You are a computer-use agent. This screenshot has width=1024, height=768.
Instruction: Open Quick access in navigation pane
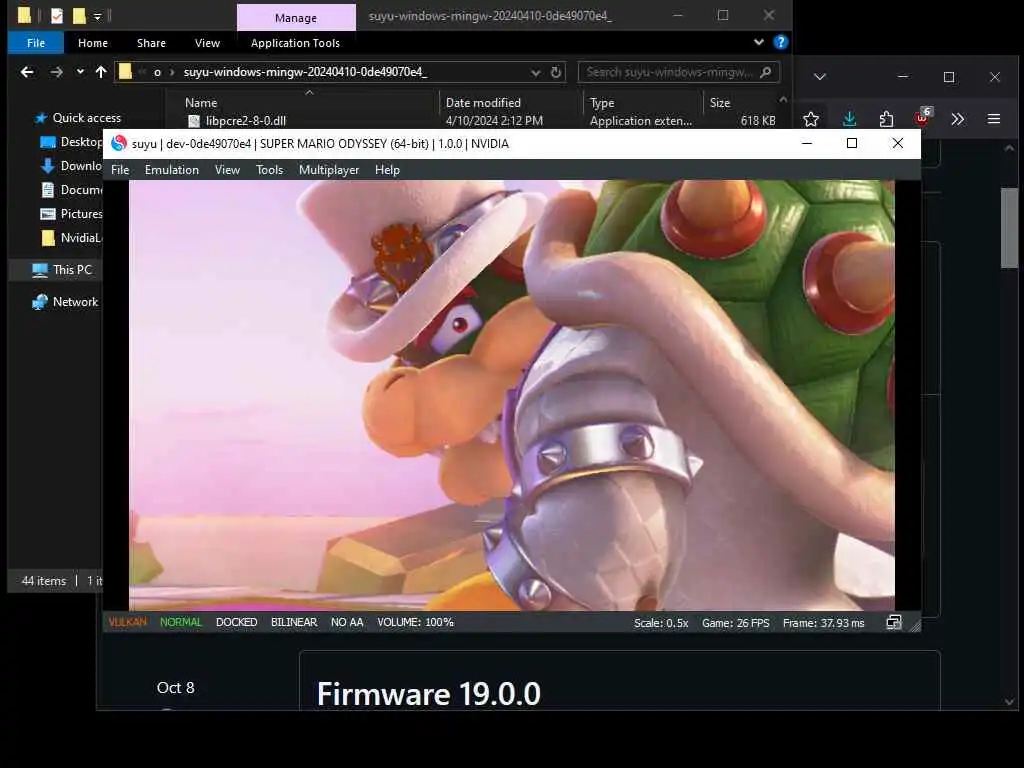click(86, 118)
